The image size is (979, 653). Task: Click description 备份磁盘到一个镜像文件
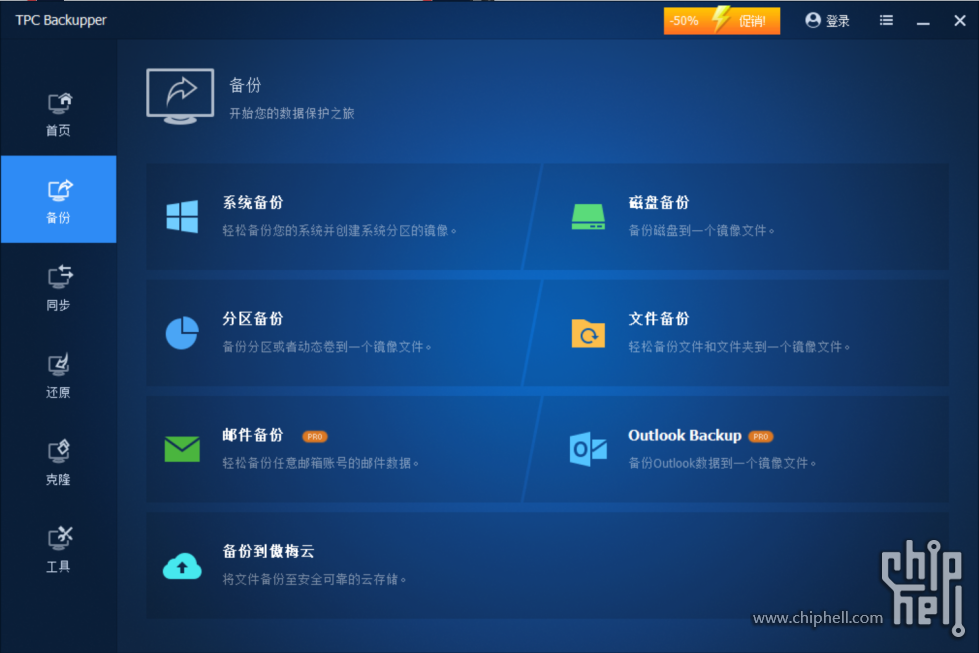pos(701,230)
